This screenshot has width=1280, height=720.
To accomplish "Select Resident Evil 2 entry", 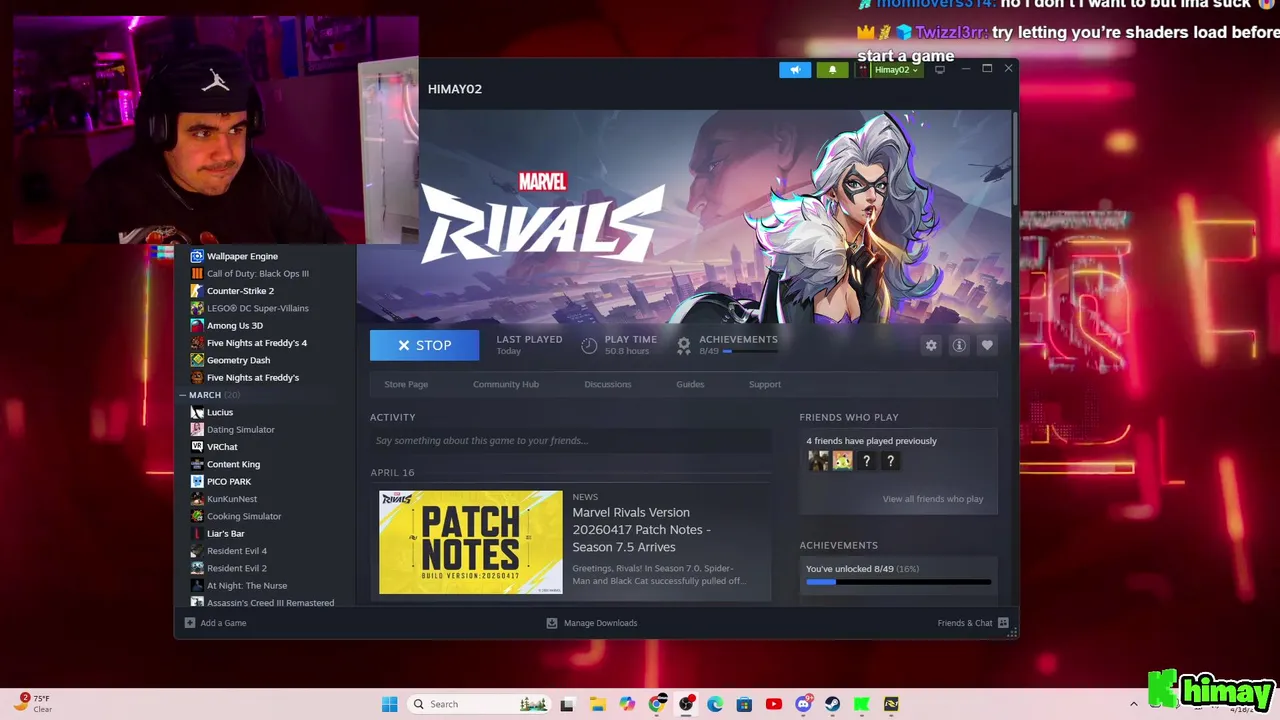I will click(x=229, y=568).
